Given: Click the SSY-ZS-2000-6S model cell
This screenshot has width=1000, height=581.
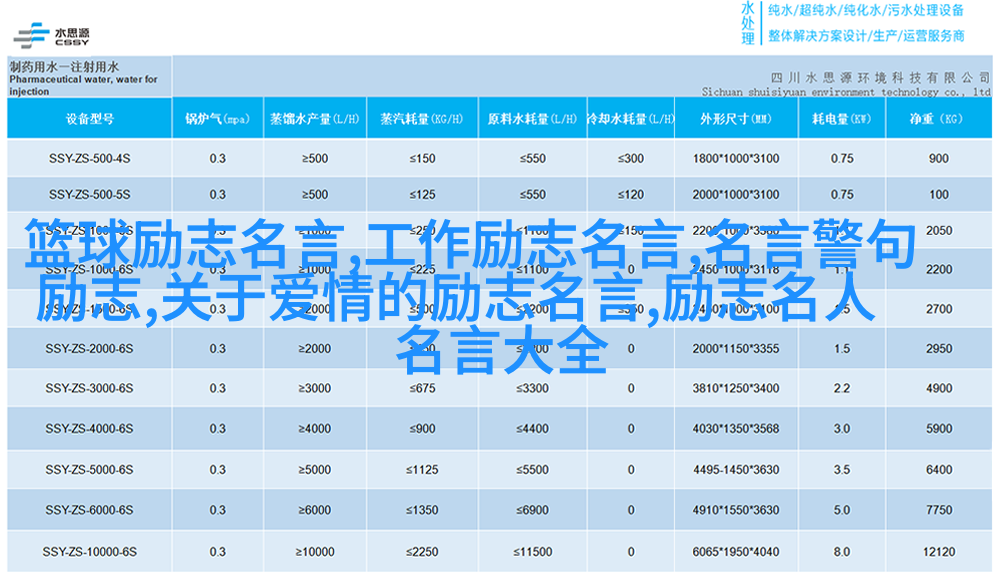Looking at the screenshot, I should [x=89, y=349].
